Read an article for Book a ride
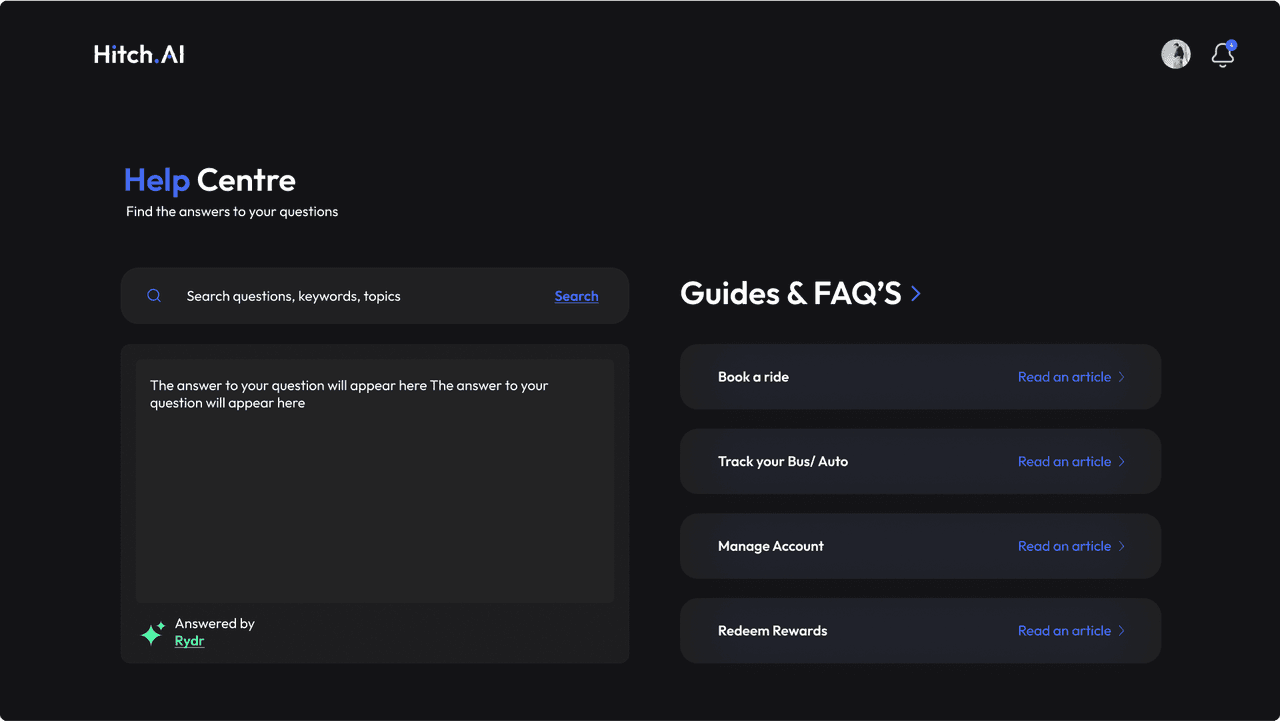This screenshot has height=721, width=1280. click(x=1064, y=377)
